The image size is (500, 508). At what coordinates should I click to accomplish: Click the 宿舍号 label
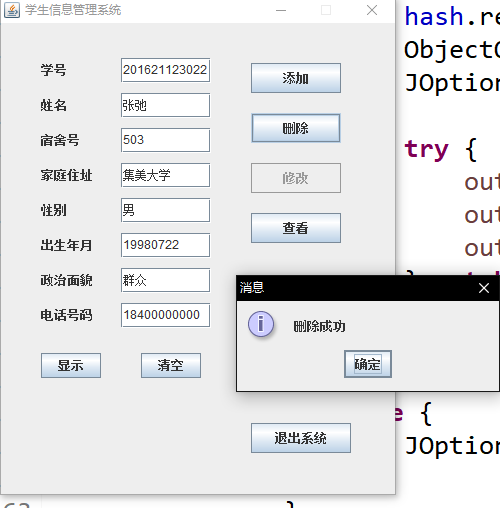(x=60, y=140)
